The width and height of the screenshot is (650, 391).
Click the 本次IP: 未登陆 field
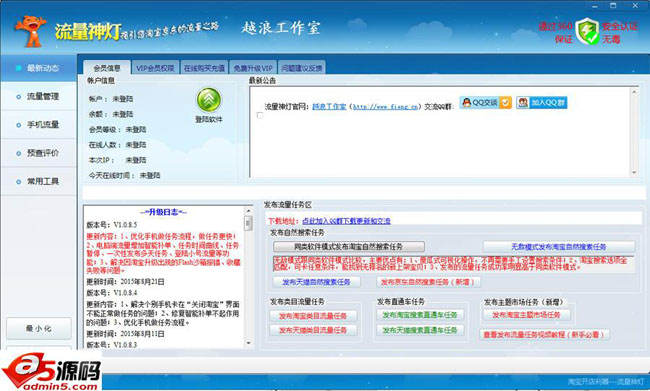(x=117, y=160)
